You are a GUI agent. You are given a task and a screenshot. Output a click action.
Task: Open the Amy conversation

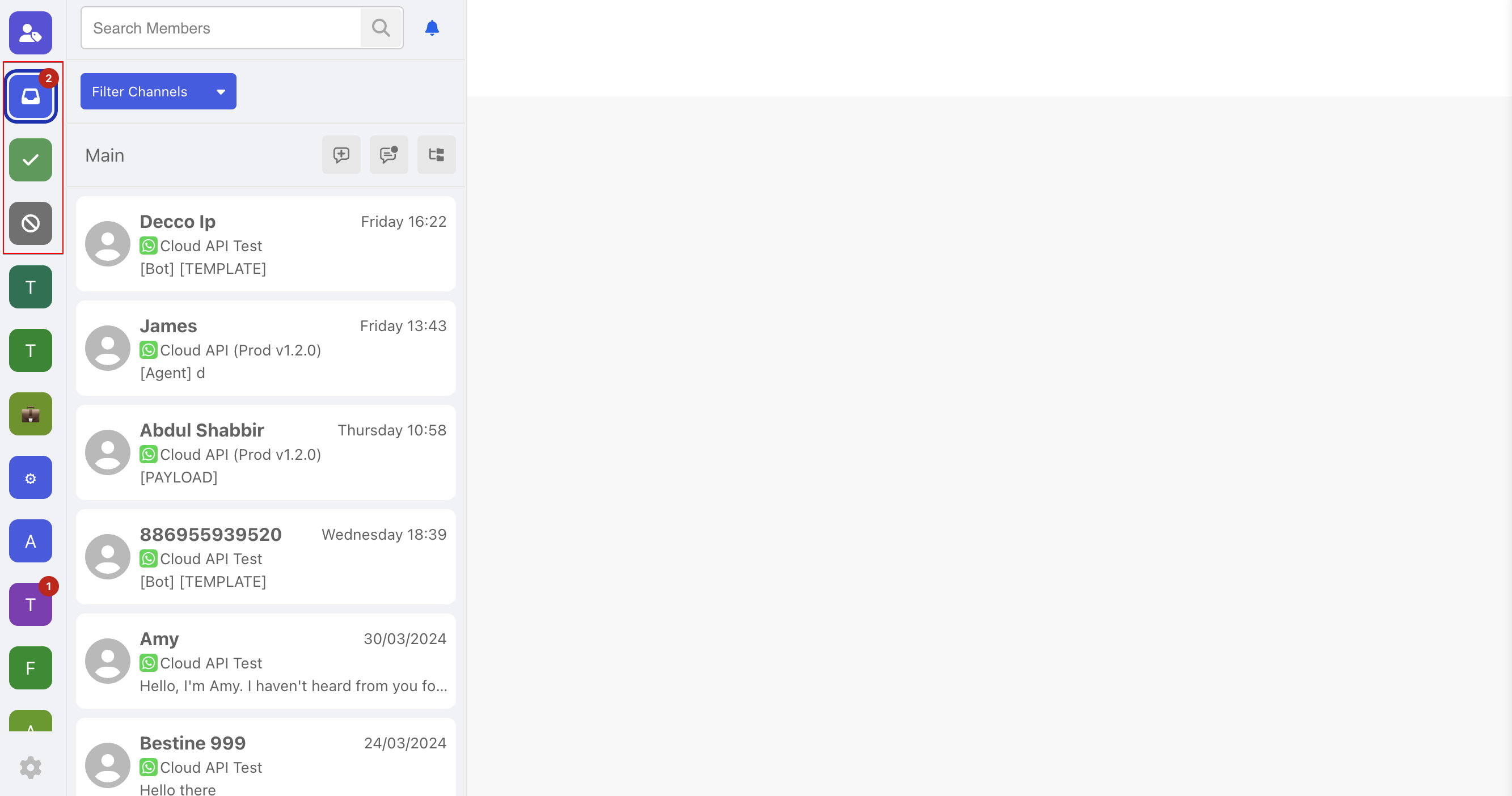coord(265,662)
